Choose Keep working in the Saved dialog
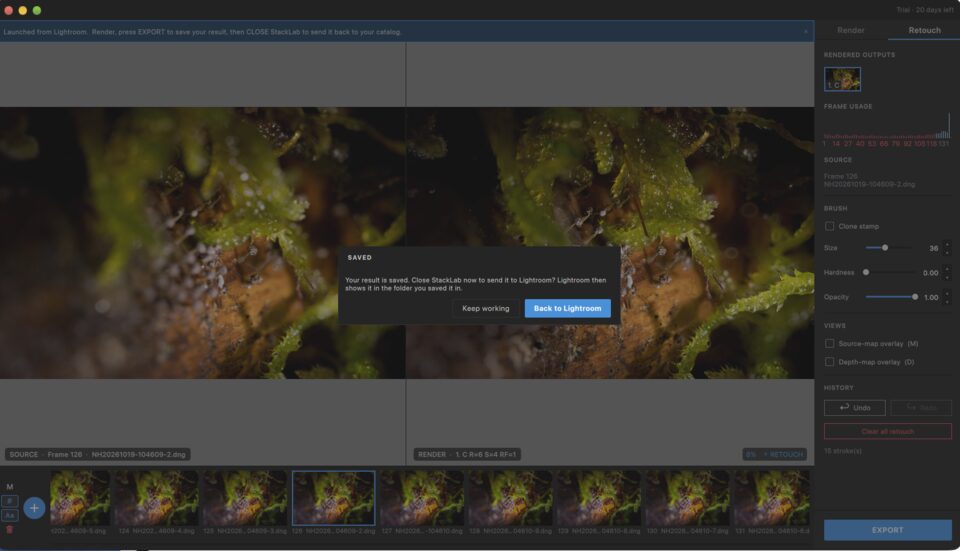960x551 pixels. click(486, 308)
